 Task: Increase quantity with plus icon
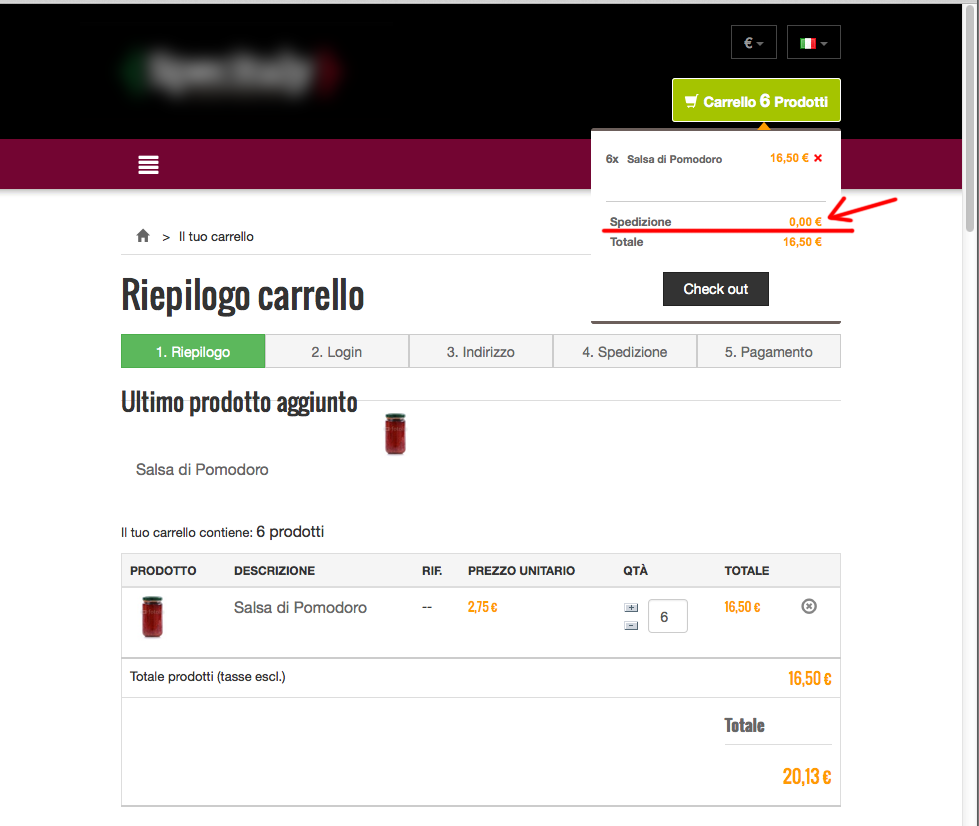pos(631,607)
